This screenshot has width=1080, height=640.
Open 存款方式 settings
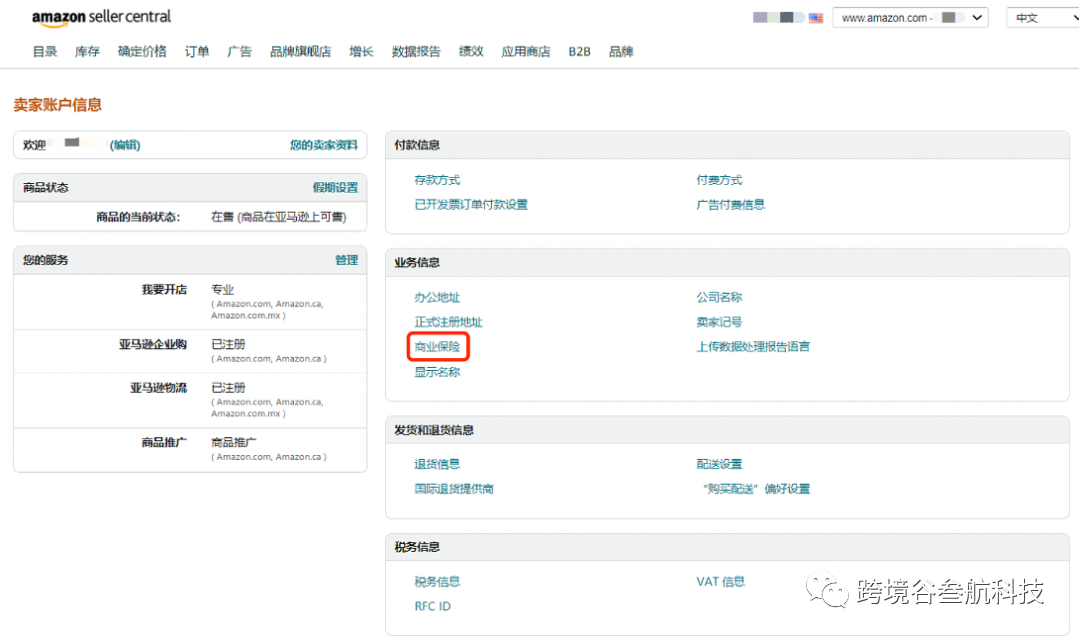(x=436, y=180)
